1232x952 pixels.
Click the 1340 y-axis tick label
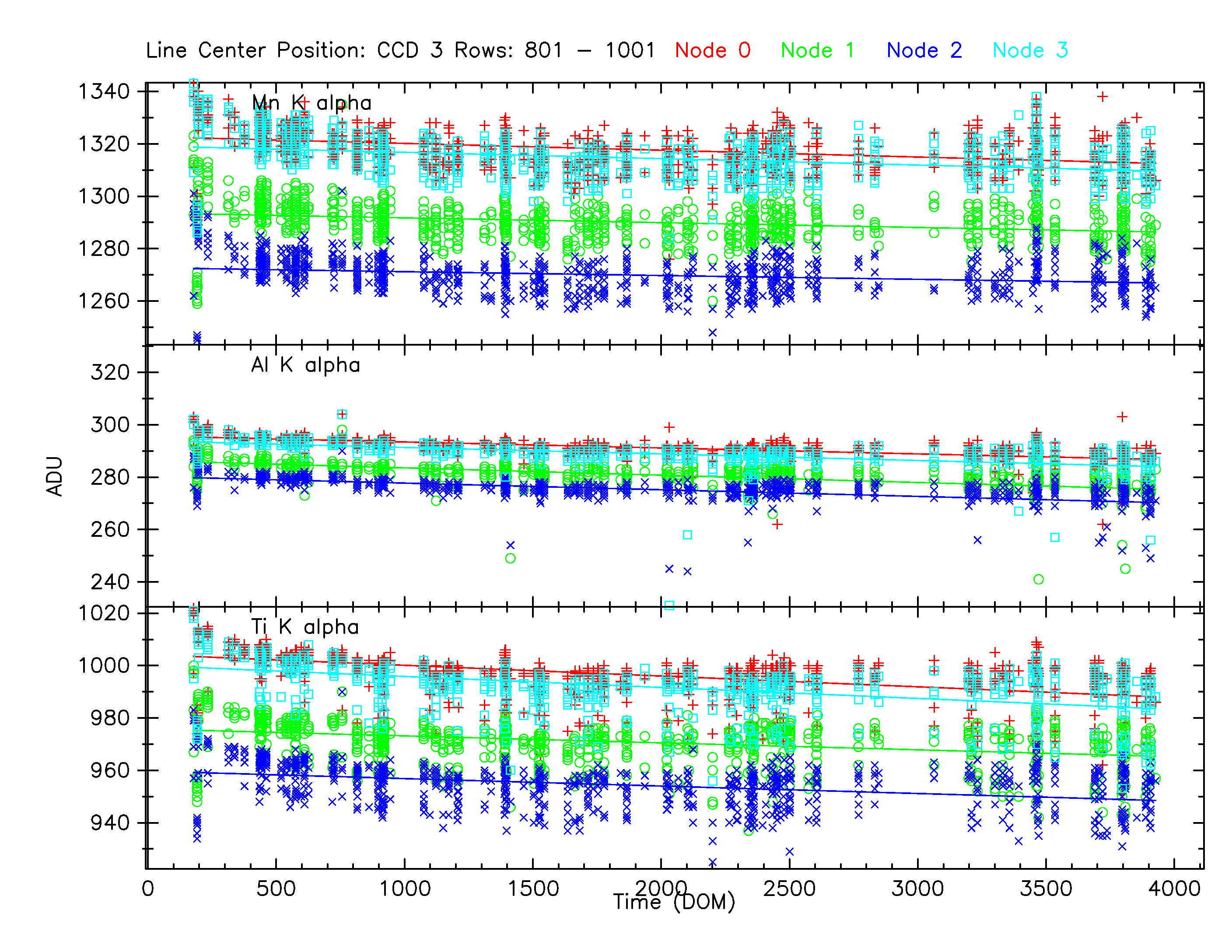[104, 91]
